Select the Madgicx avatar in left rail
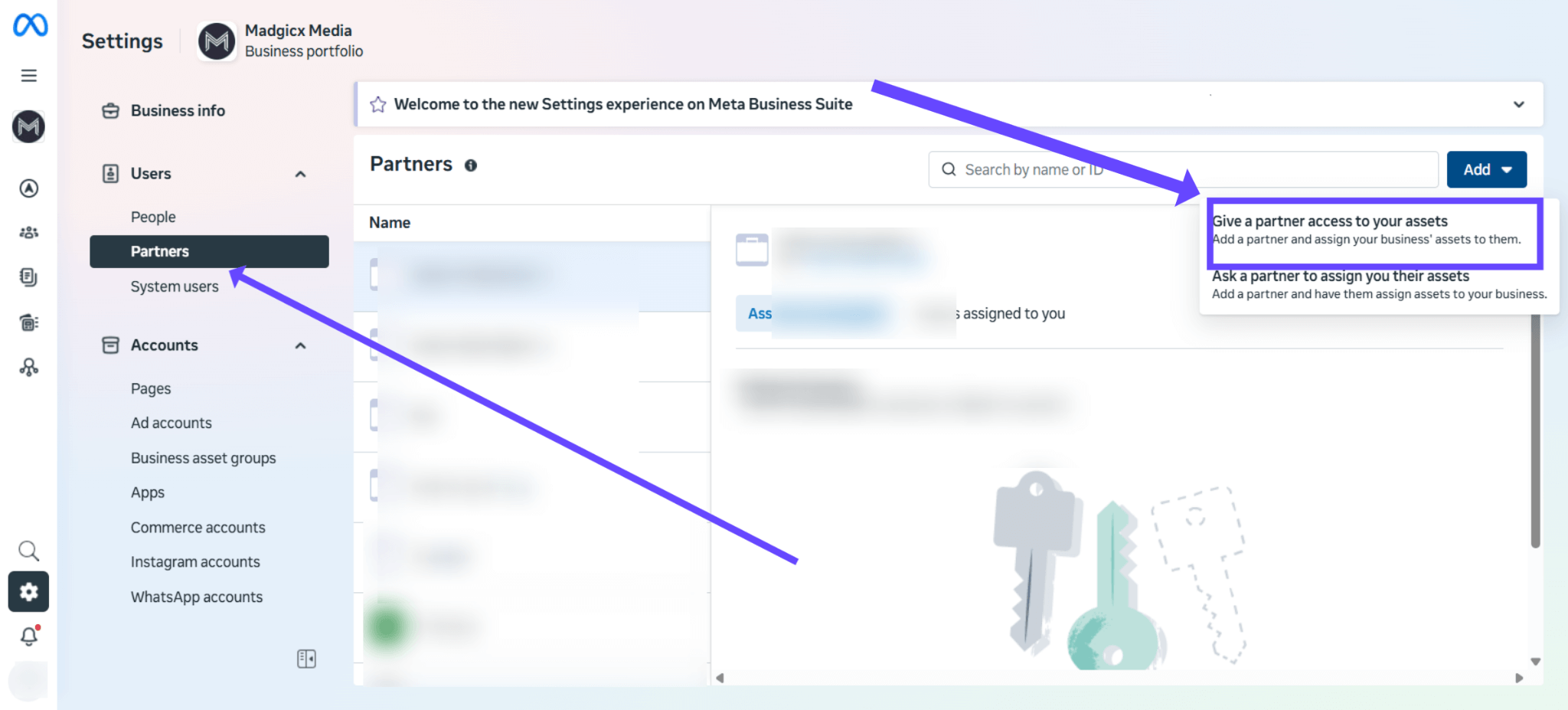Image resolution: width=1568 pixels, height=710 pixels. pos(29,126)
